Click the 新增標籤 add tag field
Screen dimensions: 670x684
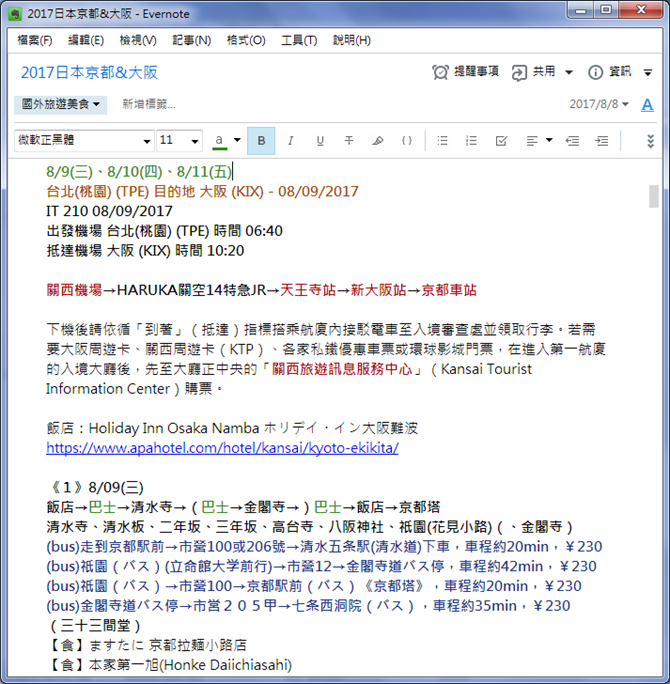(x=149, y=104)
